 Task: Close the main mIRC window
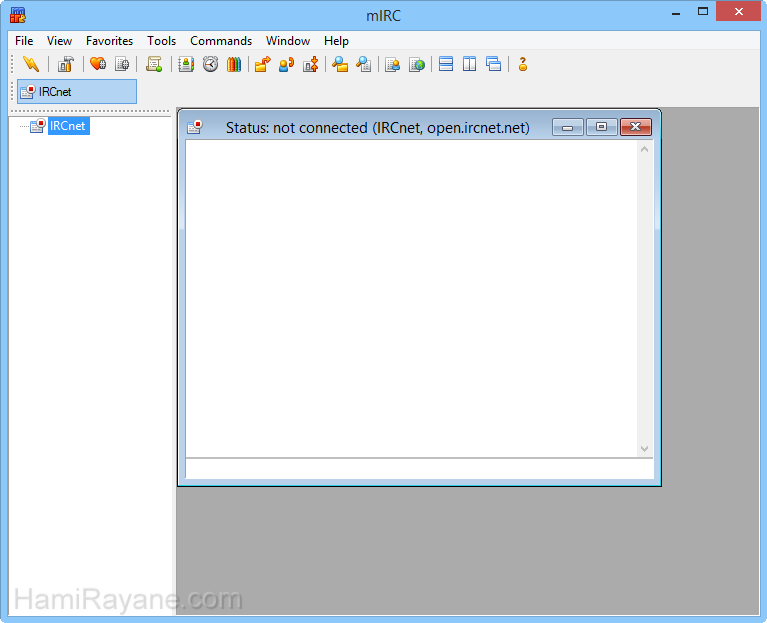739,11
